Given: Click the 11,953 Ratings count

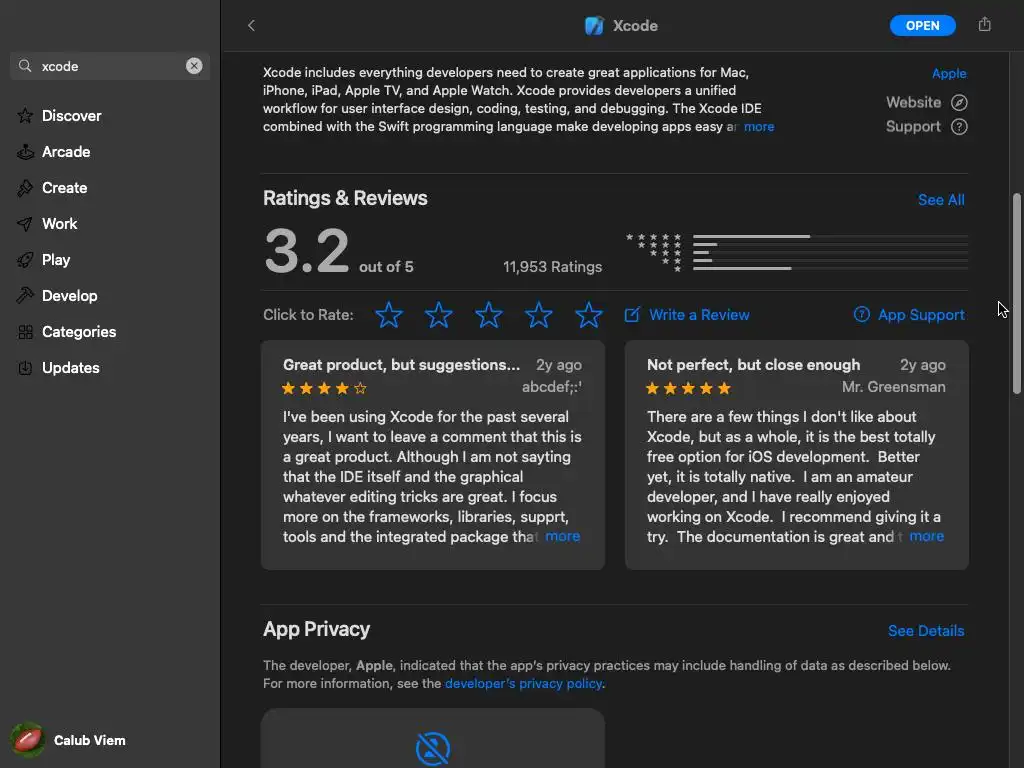Looking at the screenshot, I should (x=552, y=266).
